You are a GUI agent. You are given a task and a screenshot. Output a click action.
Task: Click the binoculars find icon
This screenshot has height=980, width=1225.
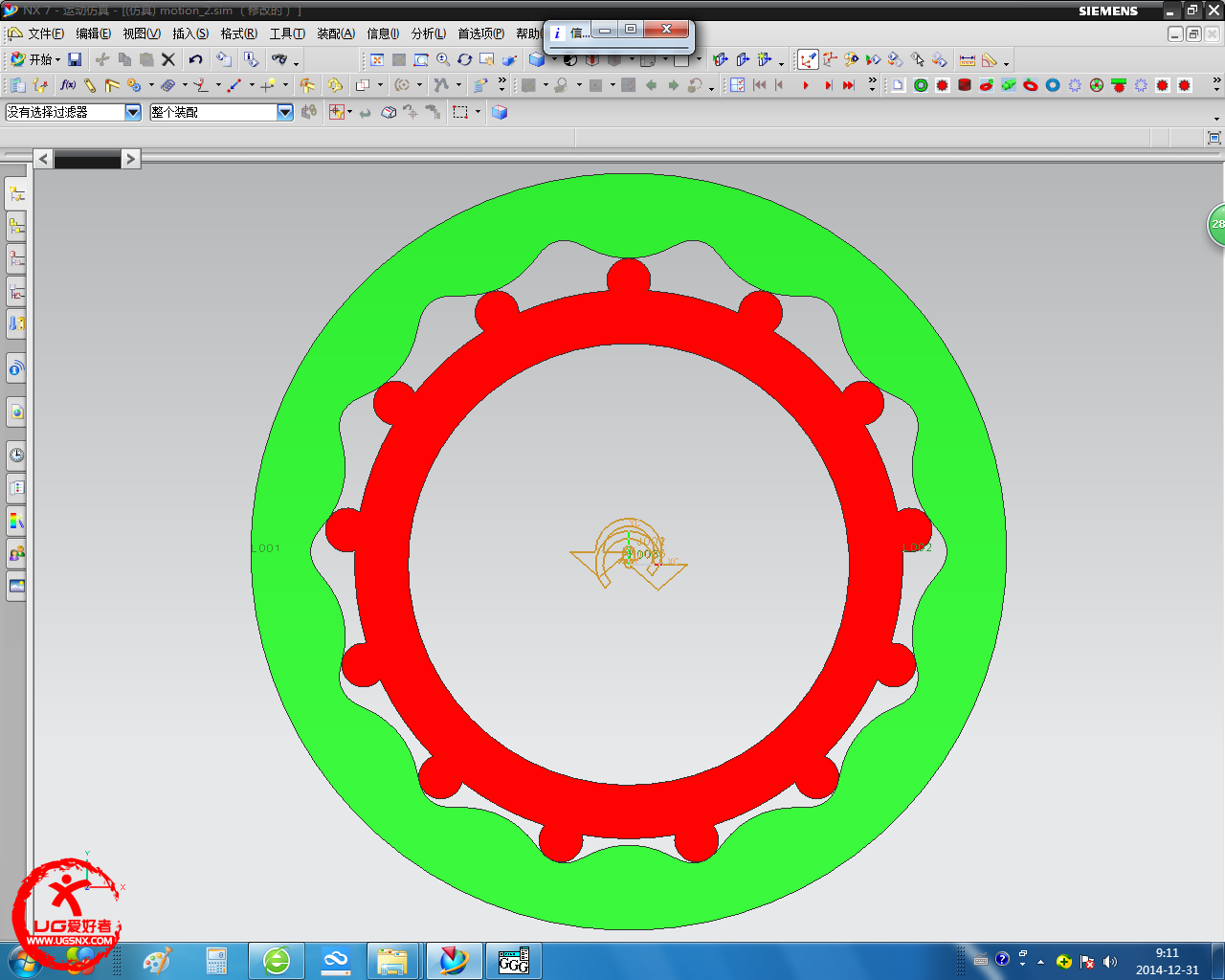[x=279, y=59]
